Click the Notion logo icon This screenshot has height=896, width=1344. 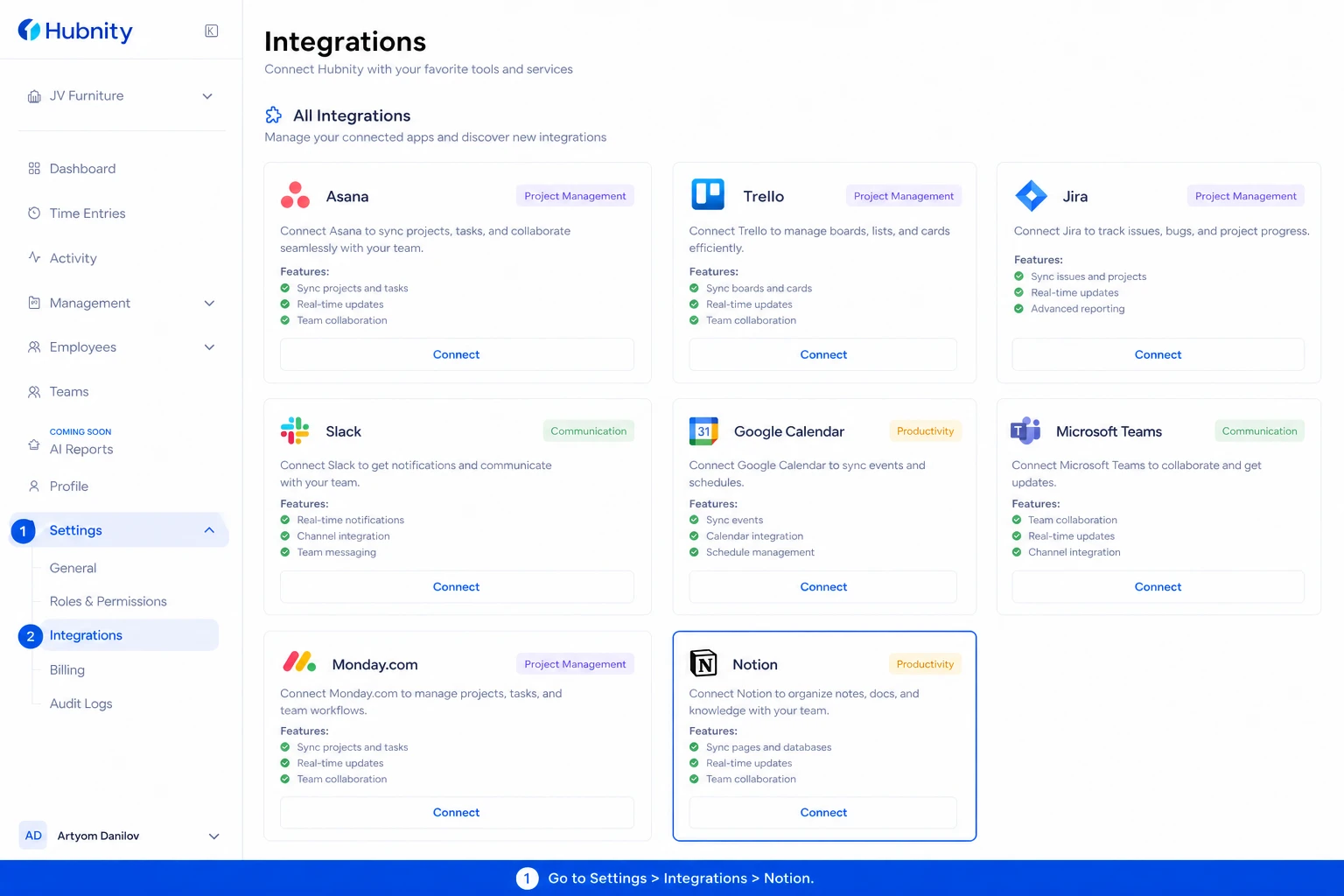coord(703,663)
